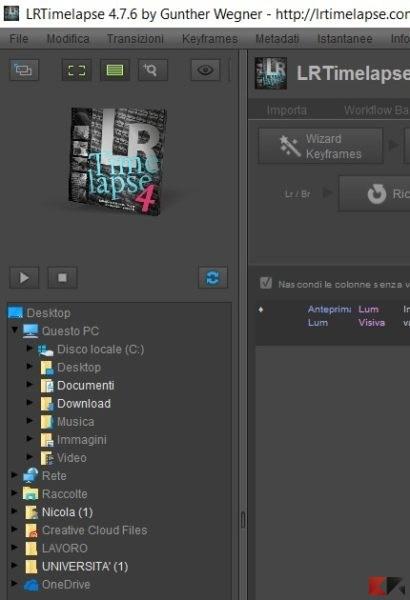
Task: Open the Transizioni menu
Action: [x=135, y=39]
